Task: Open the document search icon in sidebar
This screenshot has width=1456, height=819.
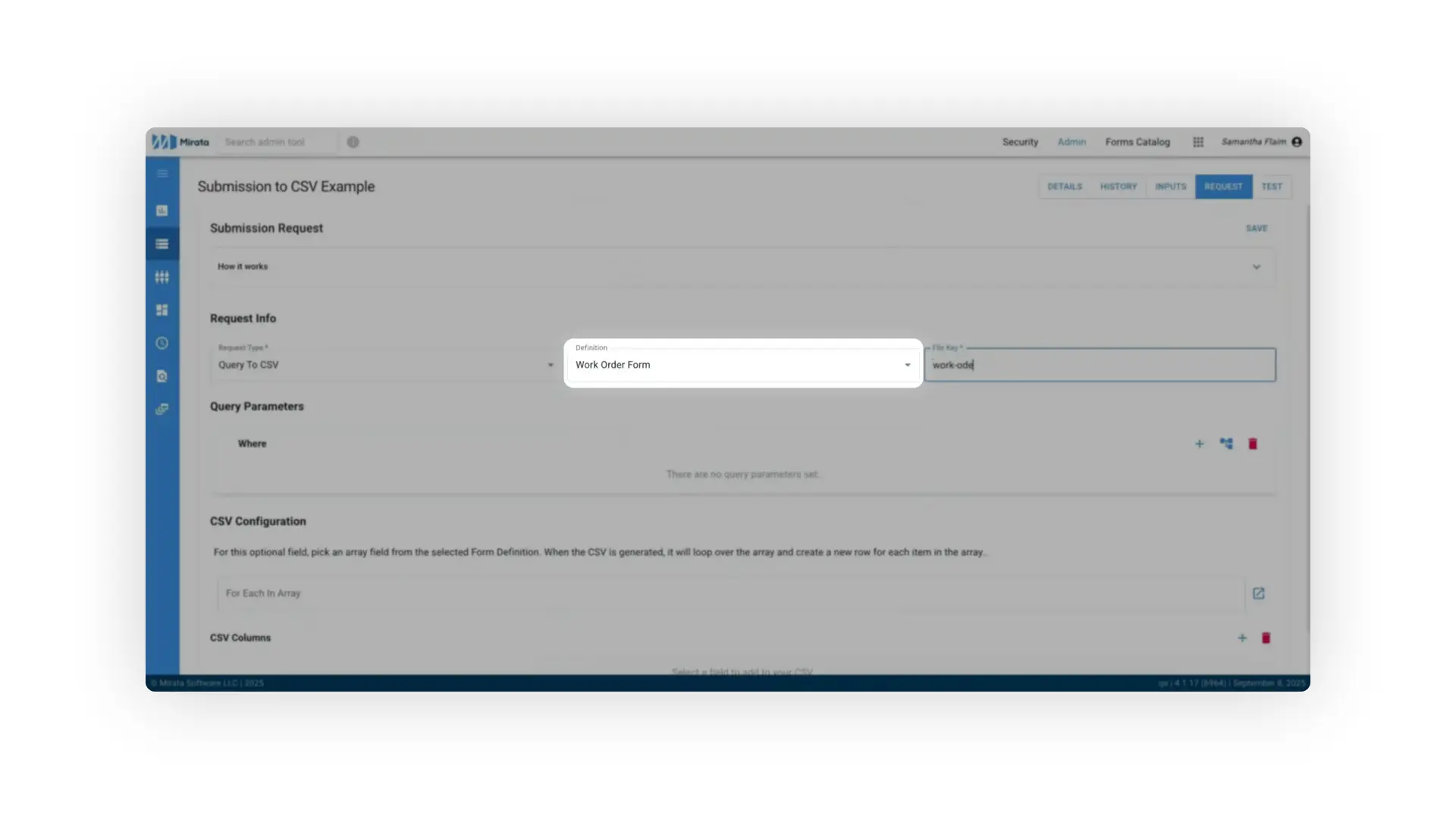Action: click(x=162, y=376)
